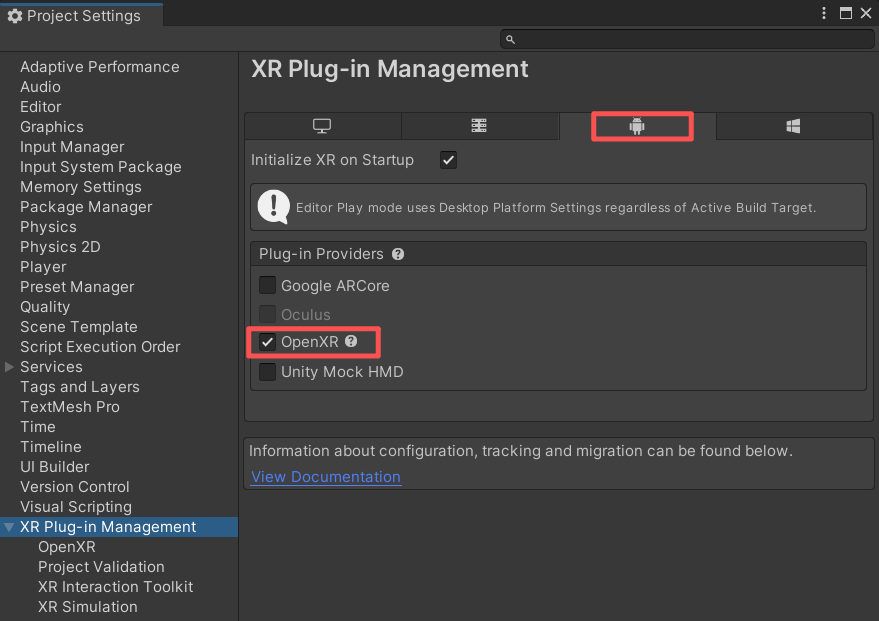Open the Player settings category

(x=43, y=267)
